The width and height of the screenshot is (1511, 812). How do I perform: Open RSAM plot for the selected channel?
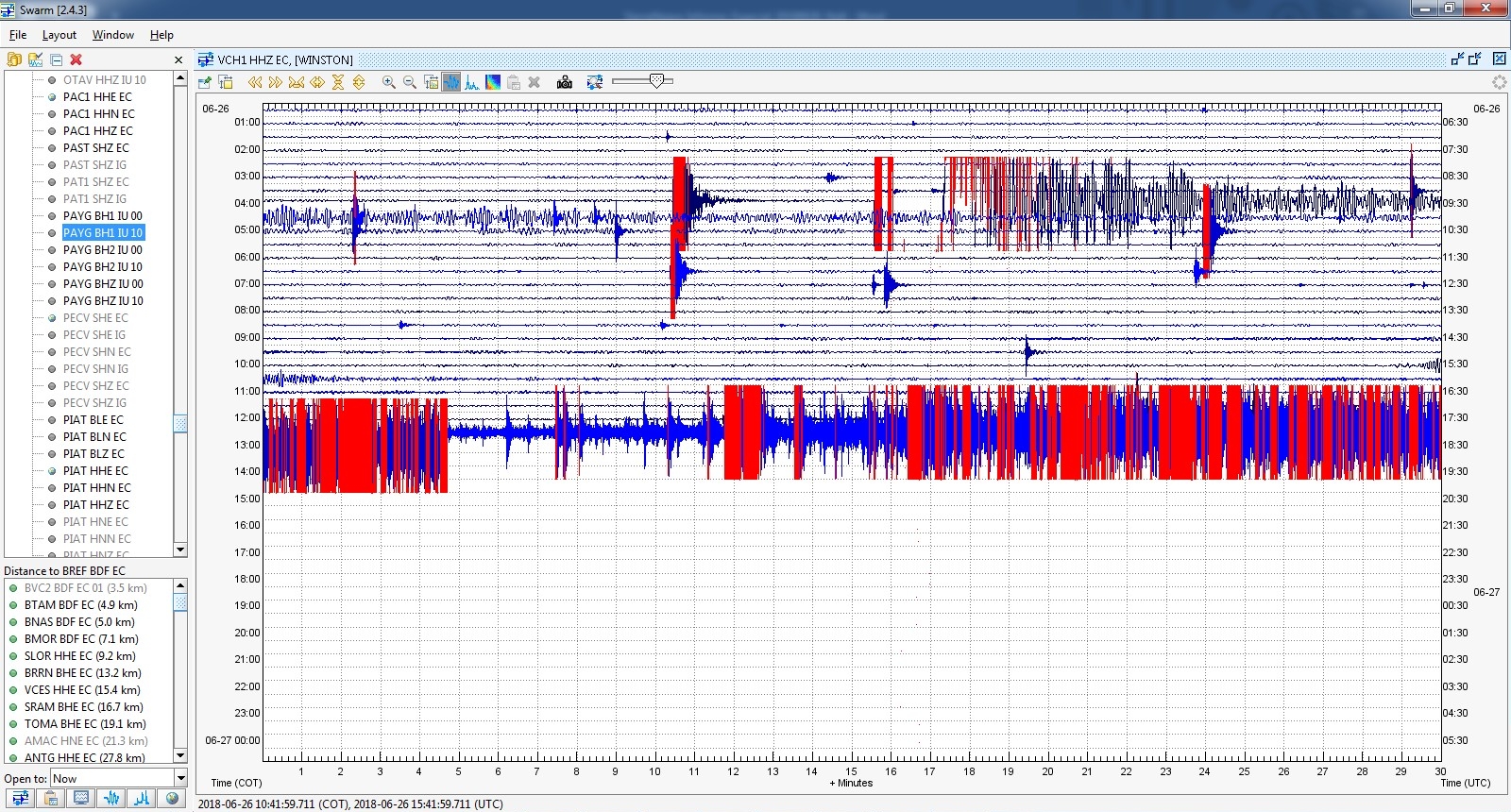[142, 799]
